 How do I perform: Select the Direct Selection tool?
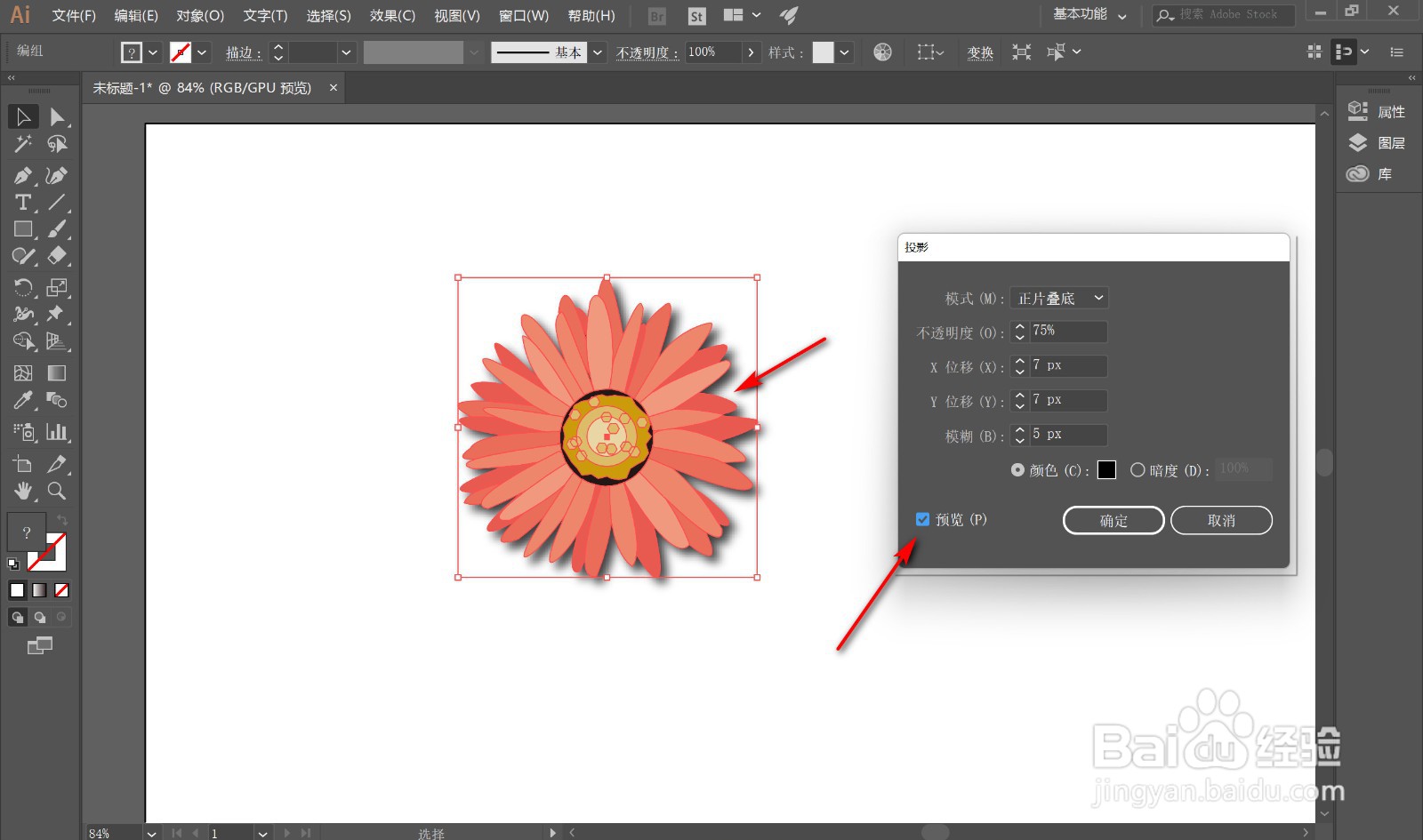(57, 116)
